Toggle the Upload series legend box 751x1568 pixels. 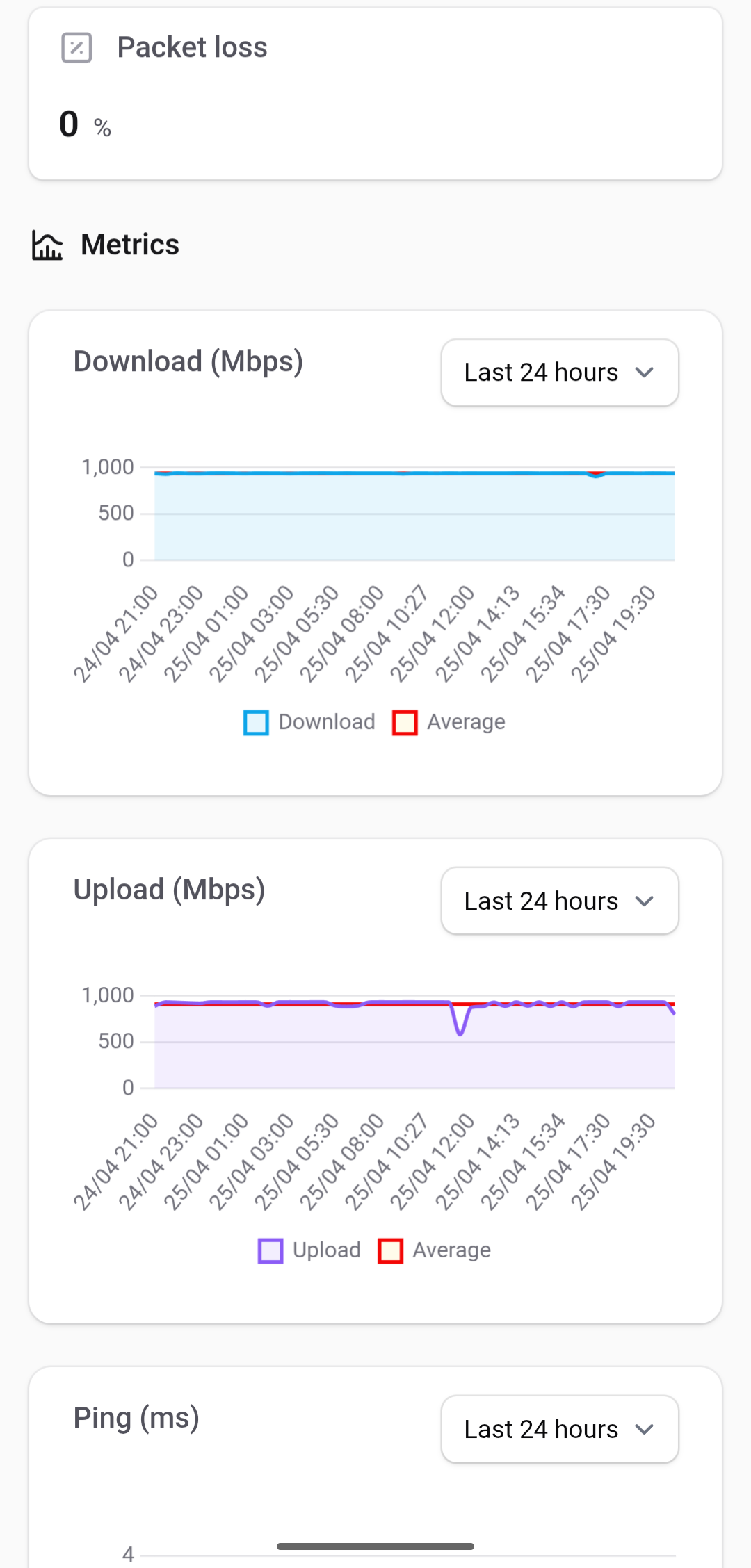(x=270, y=1250)
